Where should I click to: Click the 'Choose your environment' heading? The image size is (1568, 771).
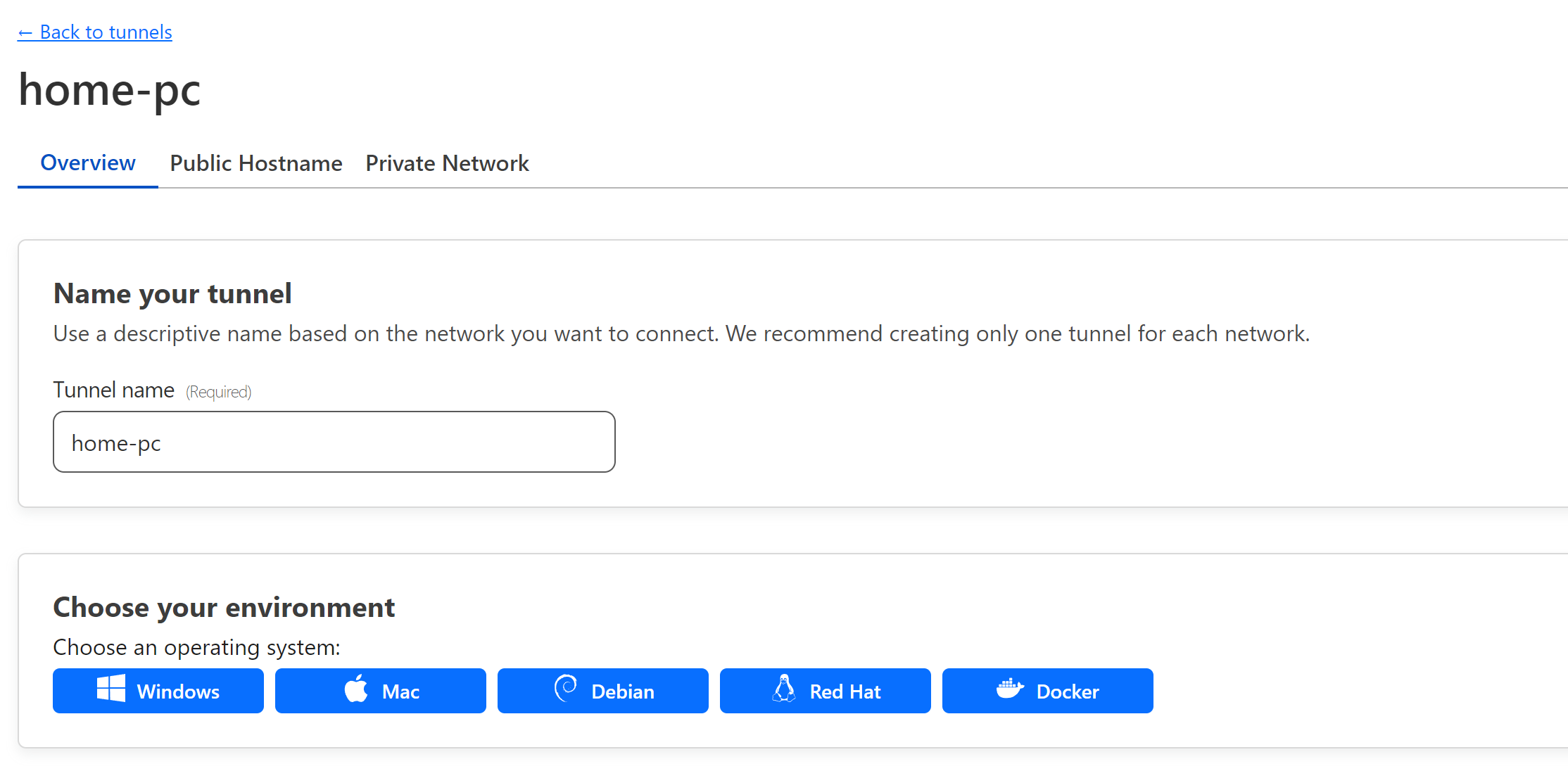(x=224, y=607)
